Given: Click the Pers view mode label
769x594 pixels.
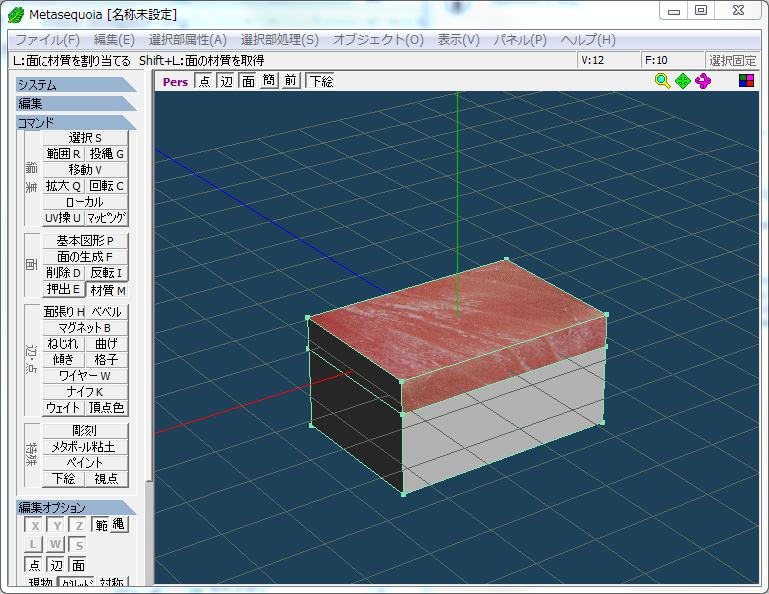Looking at the screenshot, I should (x=175, y=81).
